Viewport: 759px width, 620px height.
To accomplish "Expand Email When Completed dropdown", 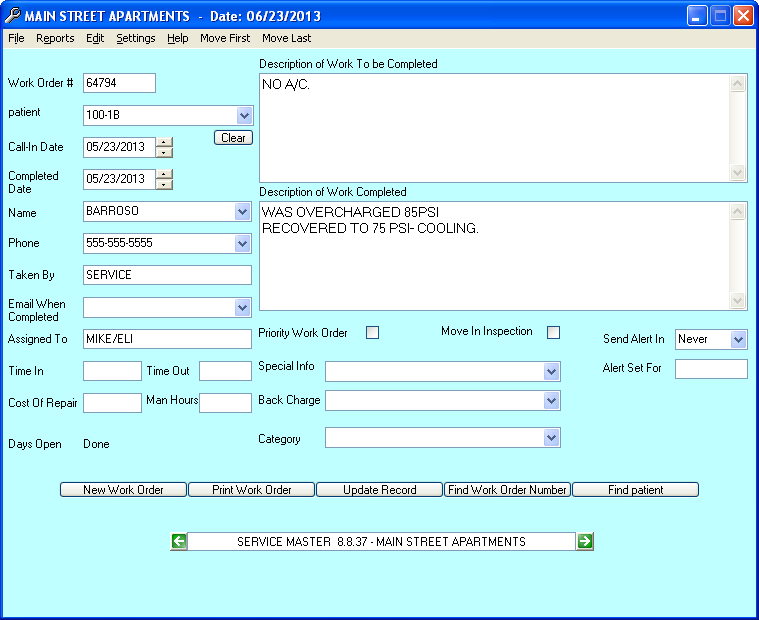I will coord(242,307).
